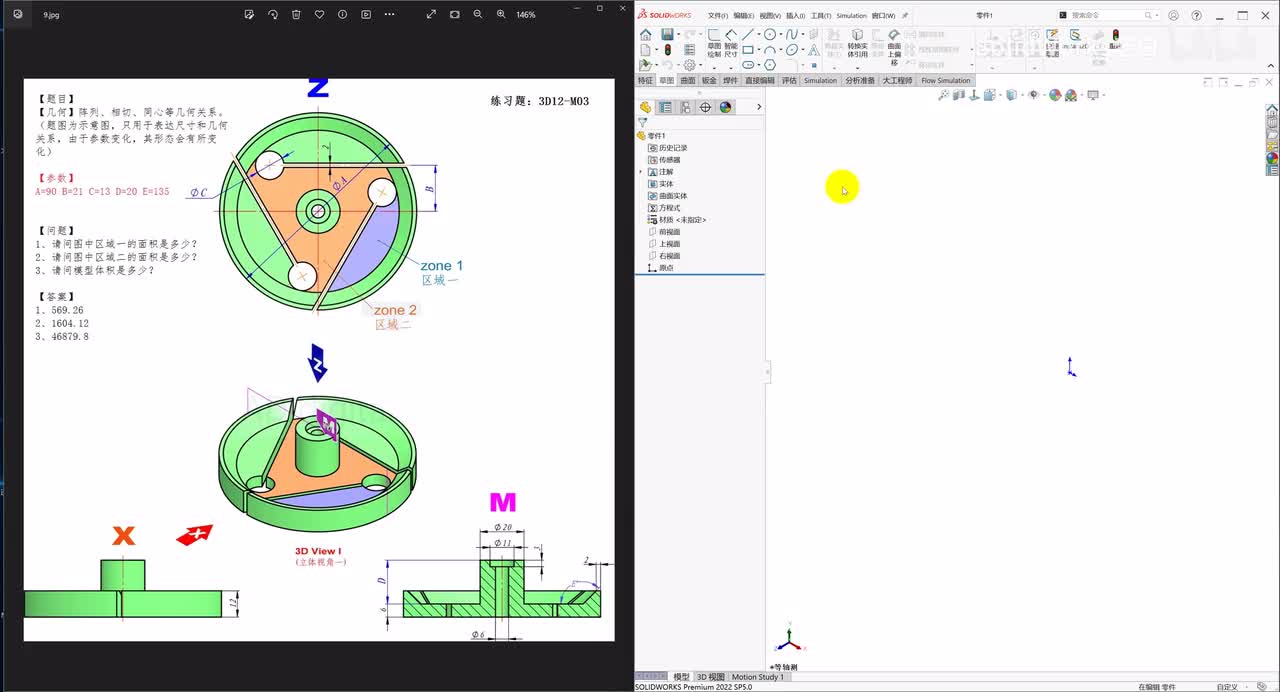Click the 146% zoom level text
The image size is (1280, 692).
pos(526,15)
